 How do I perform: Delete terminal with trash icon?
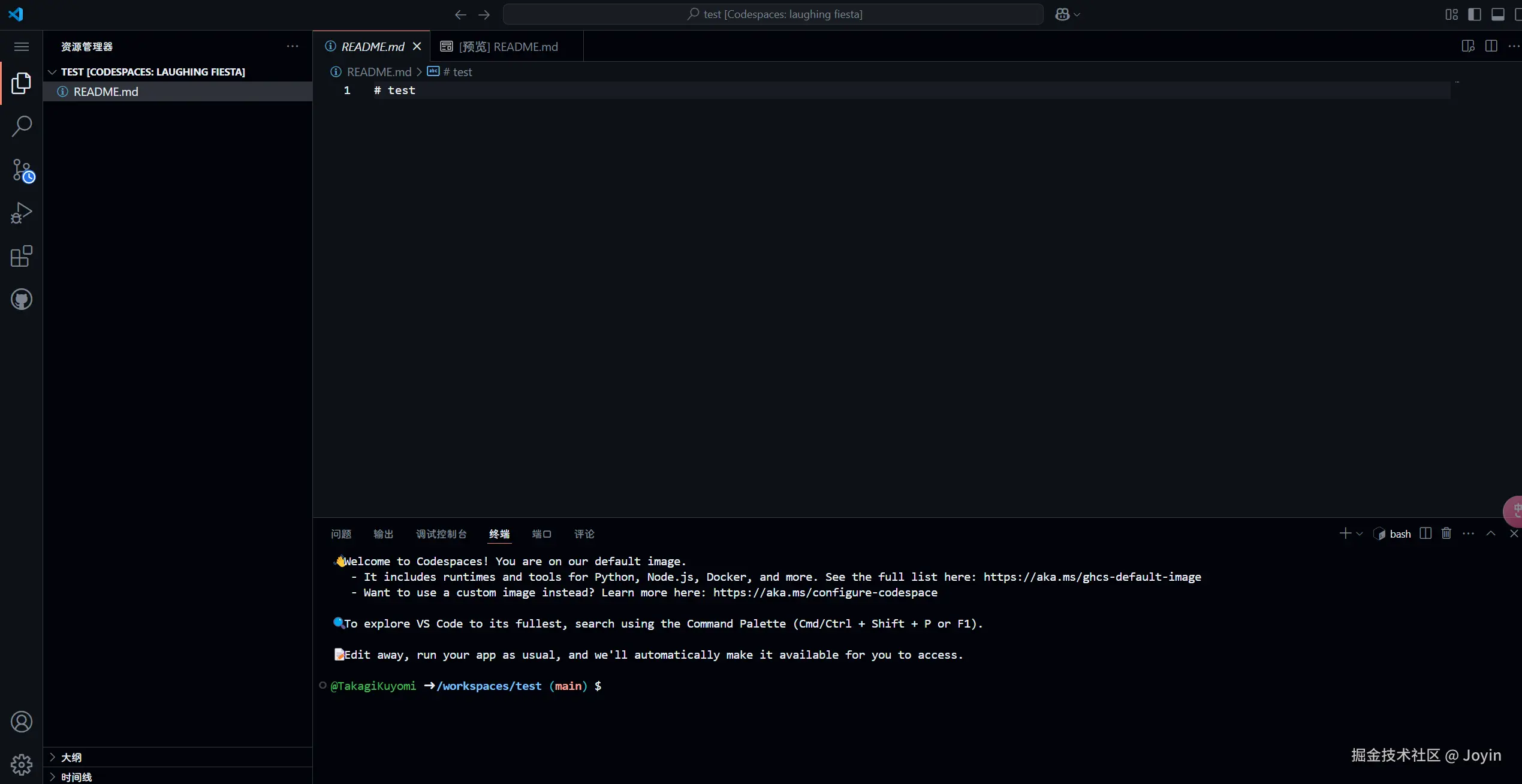coord(1446,533)
